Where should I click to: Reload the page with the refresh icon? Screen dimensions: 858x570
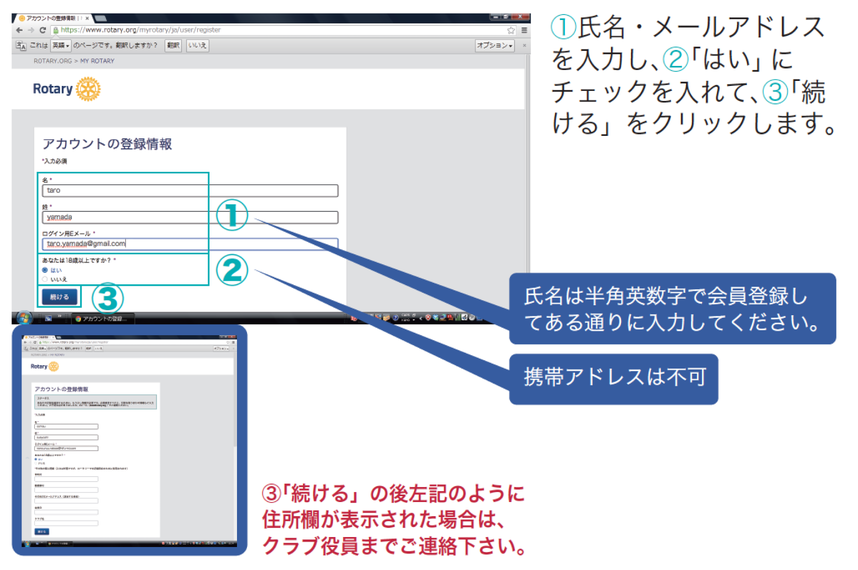pos(43,31)
